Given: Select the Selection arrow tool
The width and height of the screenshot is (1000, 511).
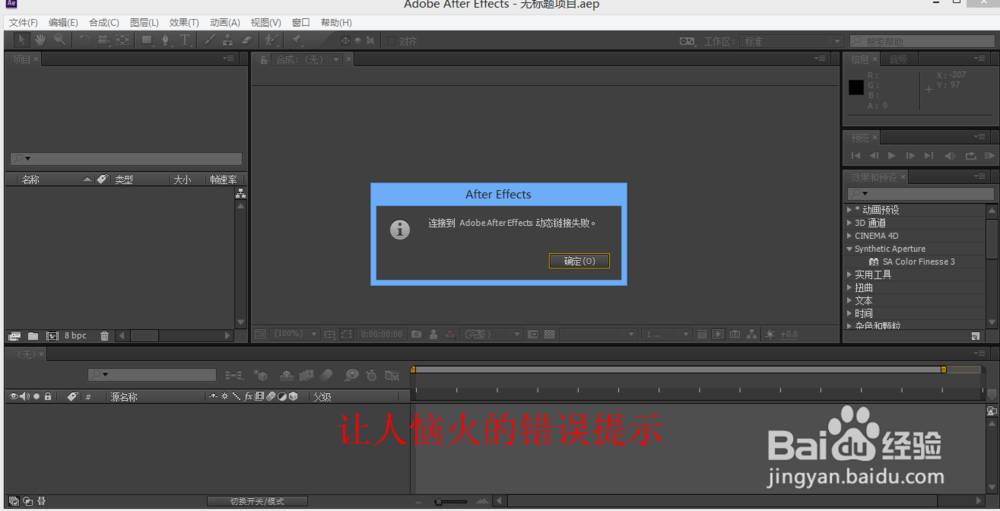Looking at the screenshot, I should (x=21, y=40).
